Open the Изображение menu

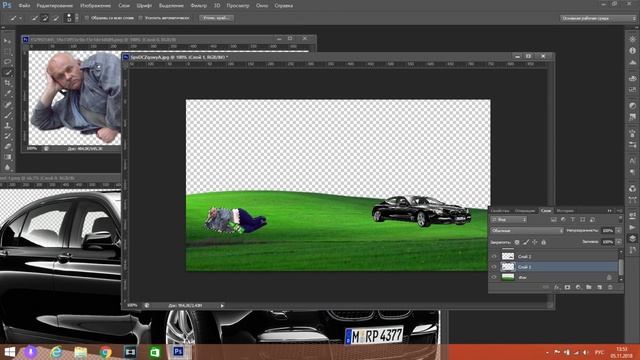96,6
